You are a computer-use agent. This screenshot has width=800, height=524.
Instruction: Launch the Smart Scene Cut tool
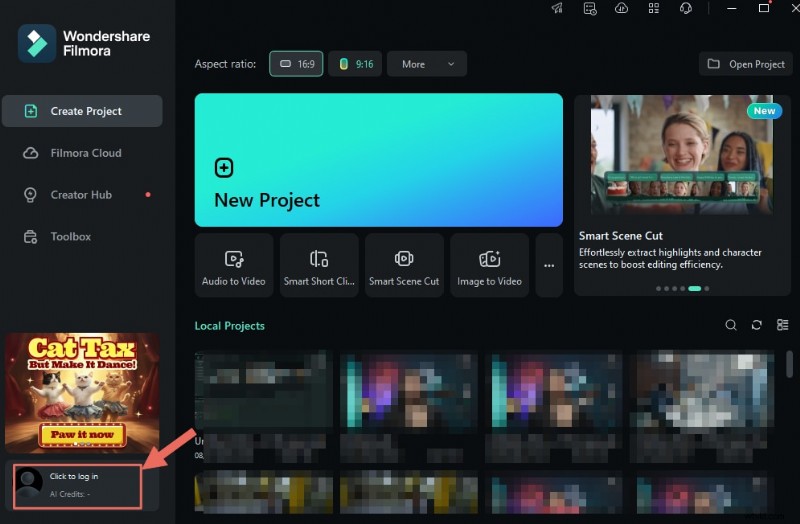point(404,265)
